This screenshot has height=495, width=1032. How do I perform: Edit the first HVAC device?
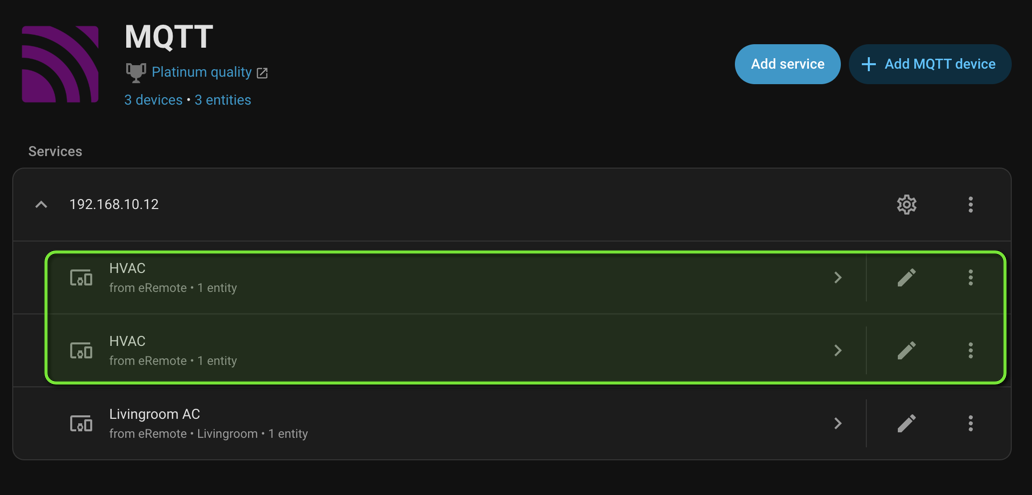(906, 278)
